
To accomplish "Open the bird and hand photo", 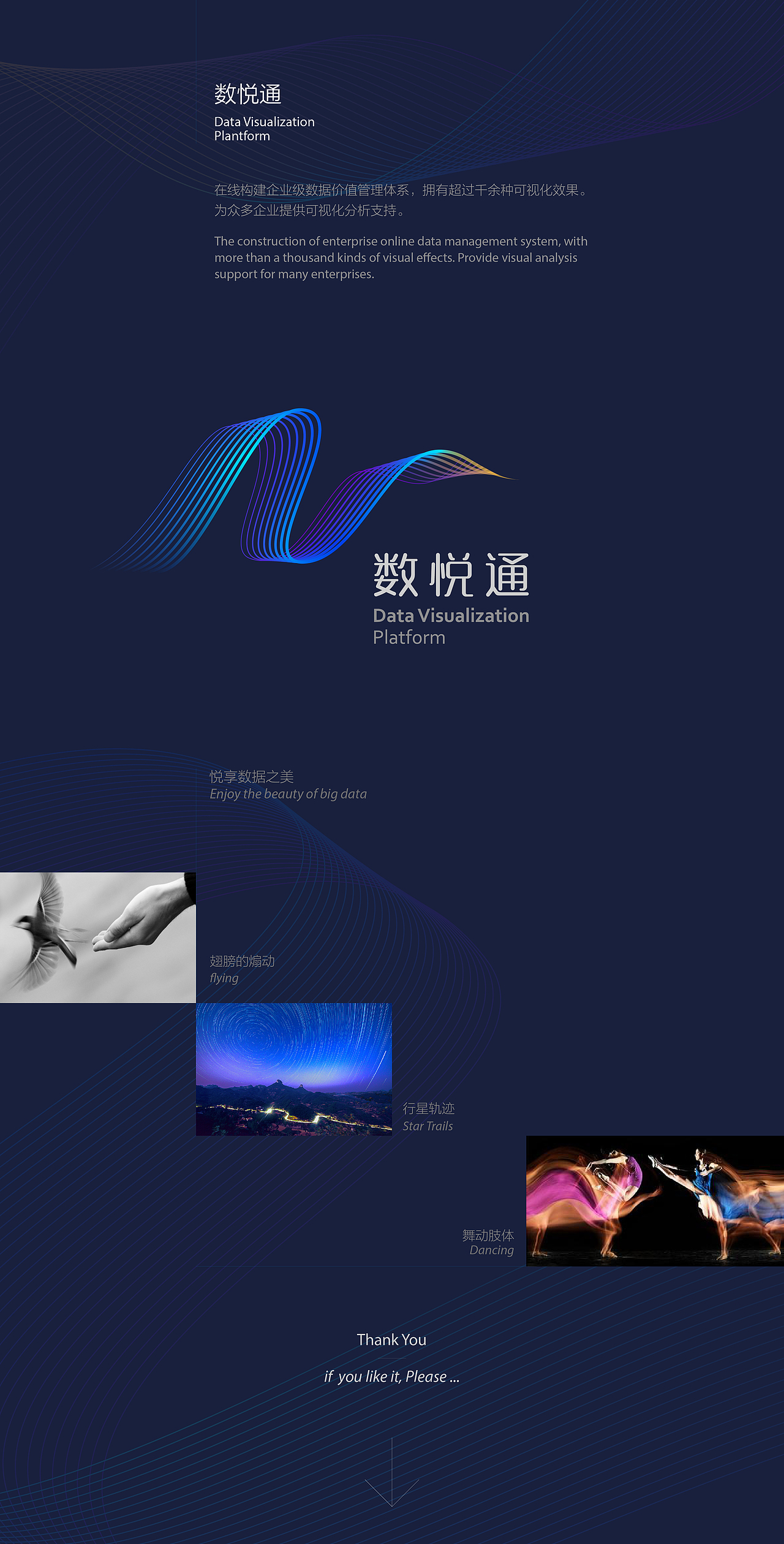I will point(98,937).
